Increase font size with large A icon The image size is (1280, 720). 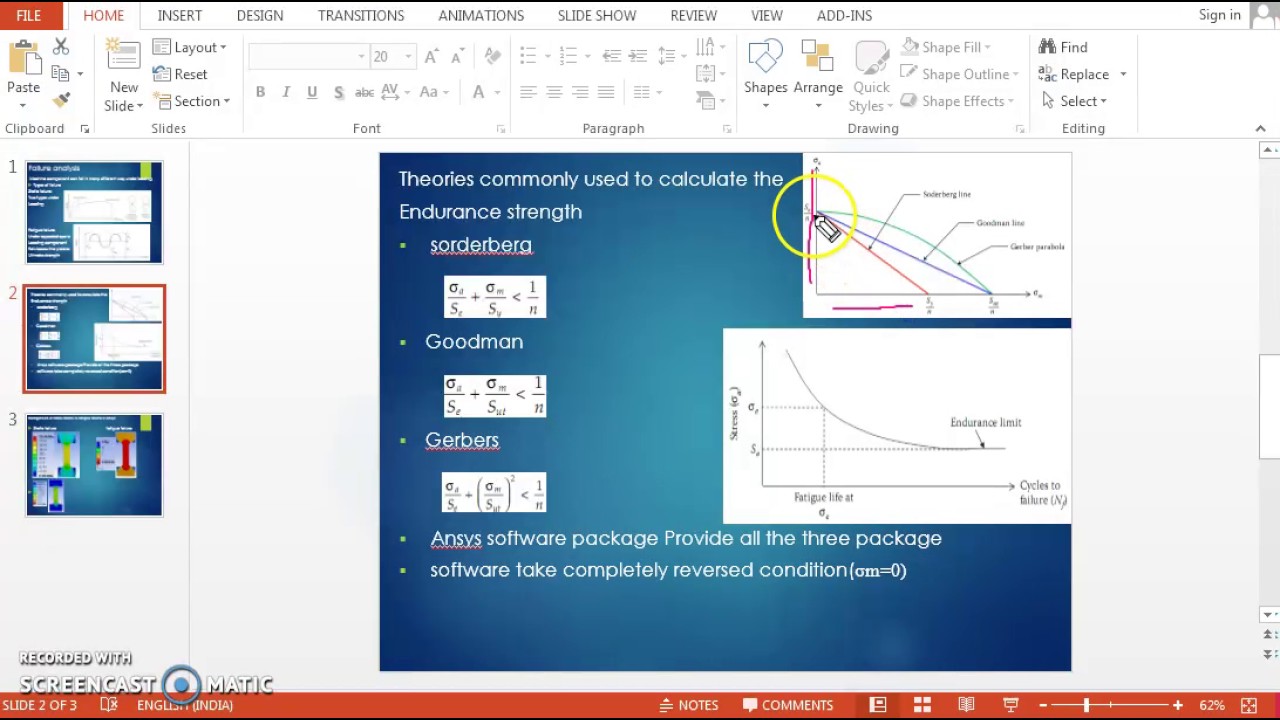point(431,57)
